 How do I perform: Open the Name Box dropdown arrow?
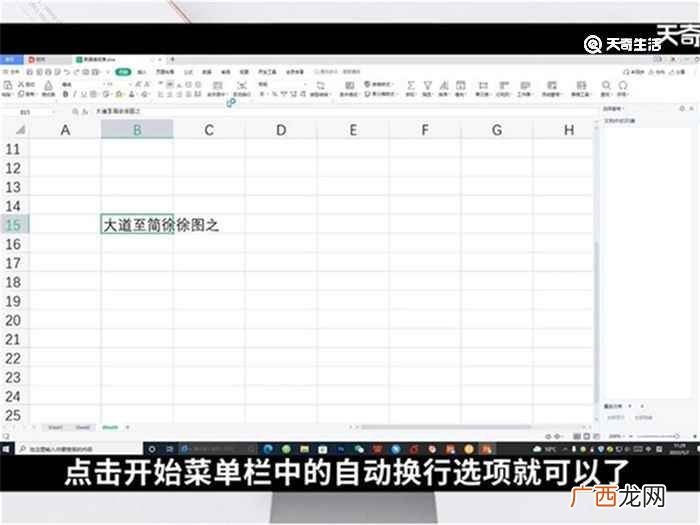coord(54,112)
